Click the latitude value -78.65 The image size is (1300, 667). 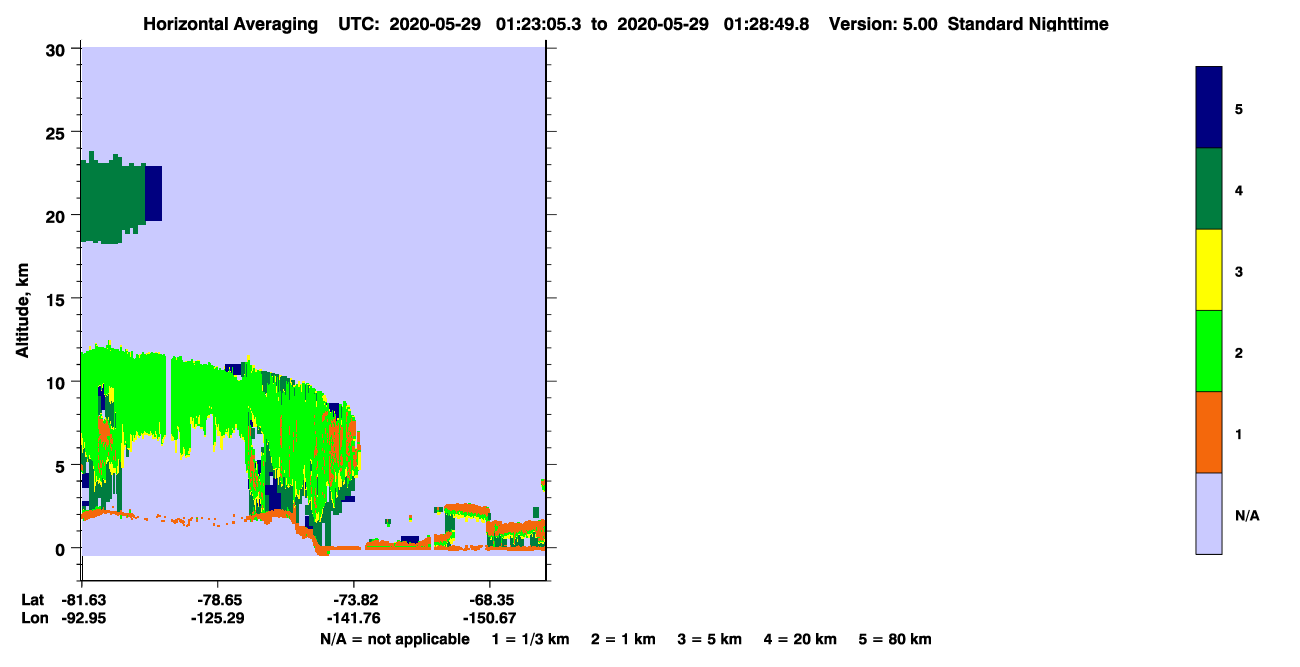pyautogui.click(x=217, y=600)
